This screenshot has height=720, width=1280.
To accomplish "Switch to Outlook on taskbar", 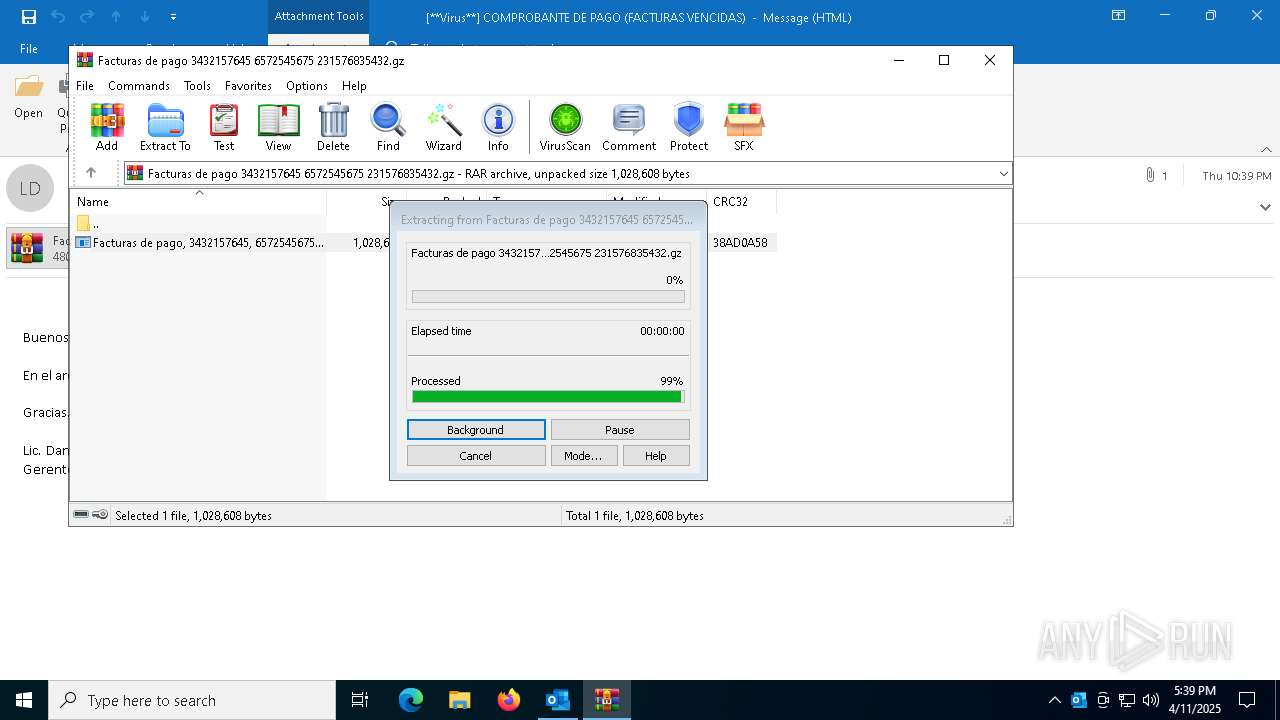I will [x=558, y=700].
